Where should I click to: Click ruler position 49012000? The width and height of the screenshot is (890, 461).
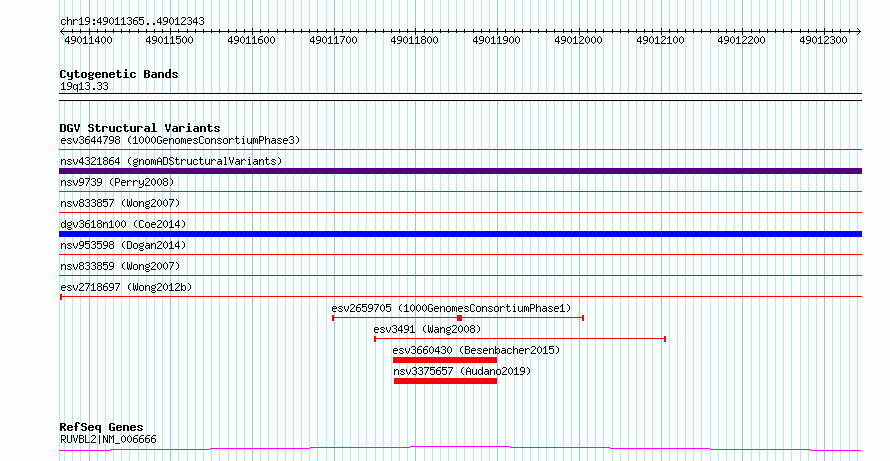click(x=578, y=40)
